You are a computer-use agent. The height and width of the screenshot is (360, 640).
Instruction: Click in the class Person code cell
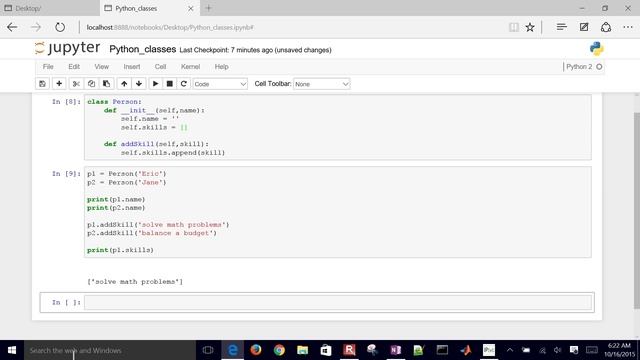click(x=338, y=127)
